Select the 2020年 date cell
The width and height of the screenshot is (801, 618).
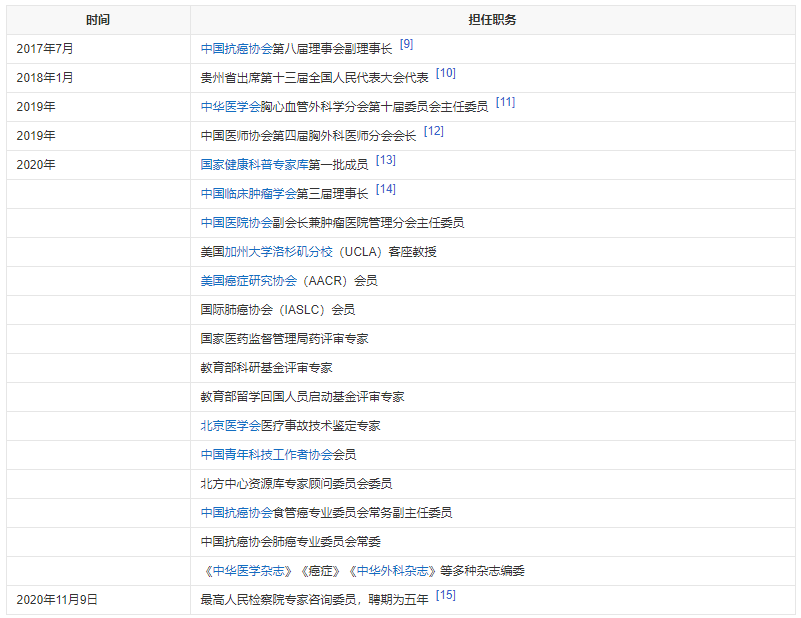pos(98,165)
